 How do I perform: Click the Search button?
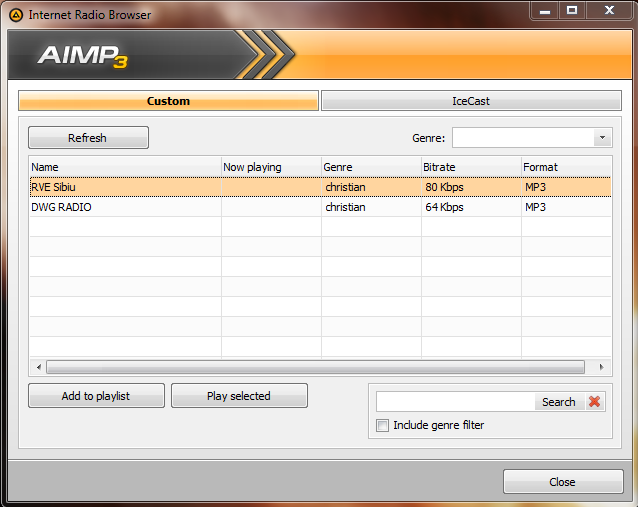pos(559,402)
